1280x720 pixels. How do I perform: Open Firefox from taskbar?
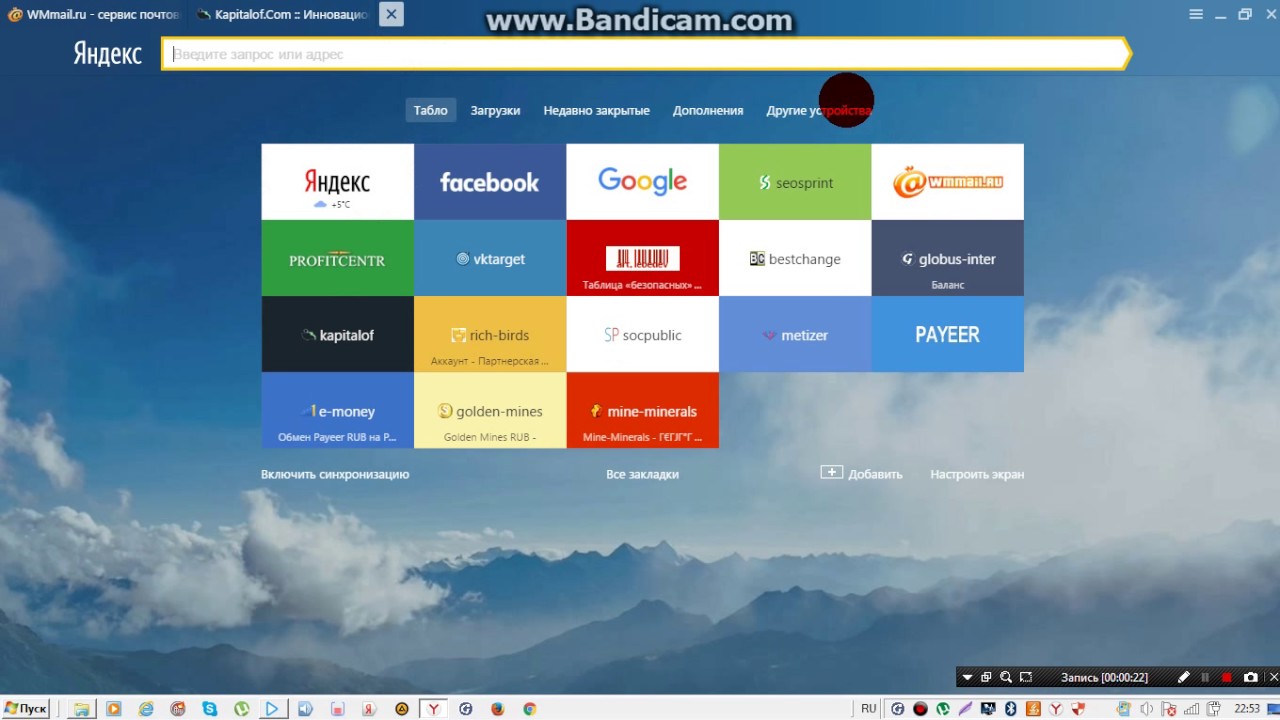[x=497, y=709]
